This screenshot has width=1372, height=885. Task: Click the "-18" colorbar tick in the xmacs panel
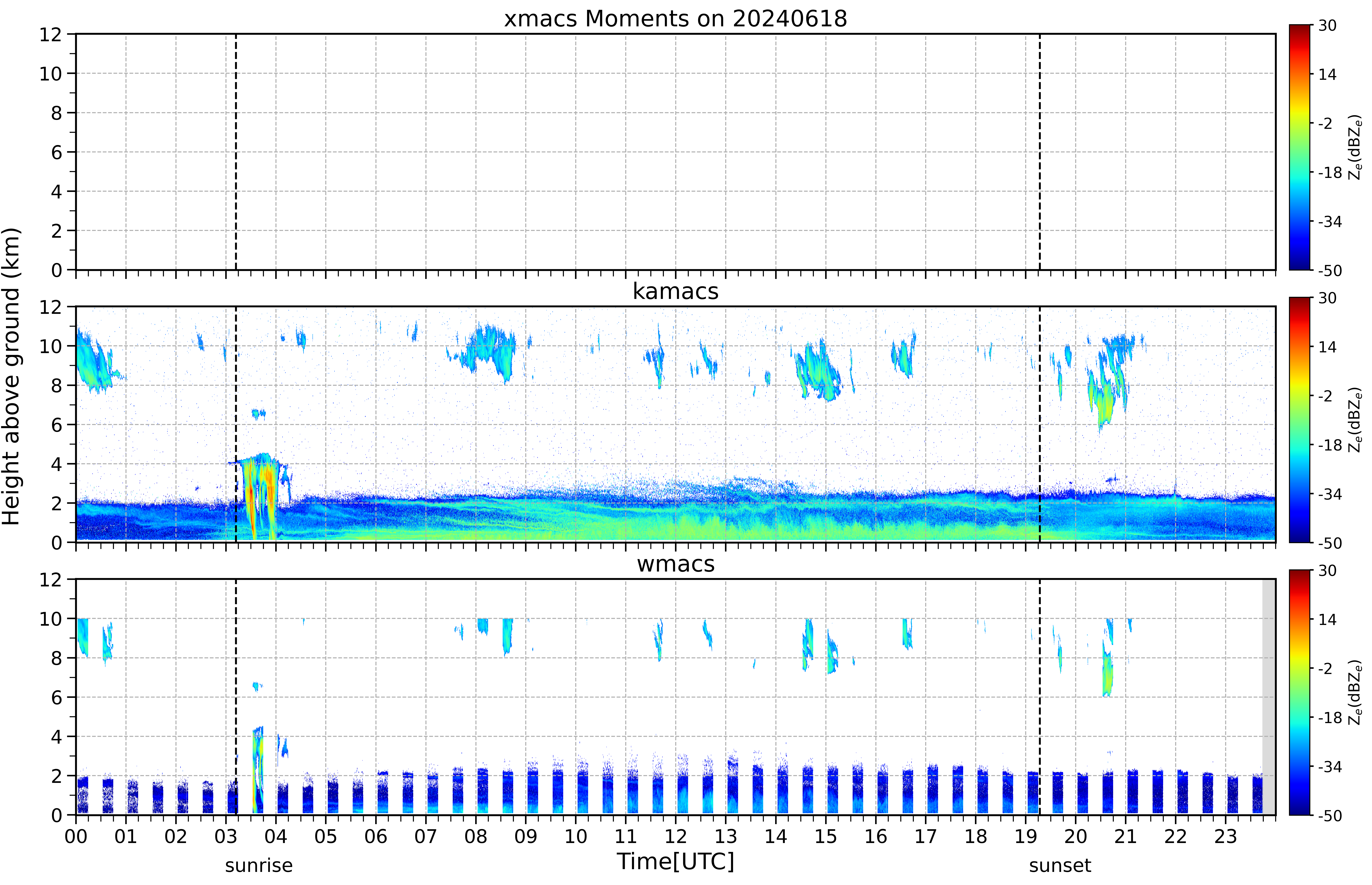(x=1330, y=172)
